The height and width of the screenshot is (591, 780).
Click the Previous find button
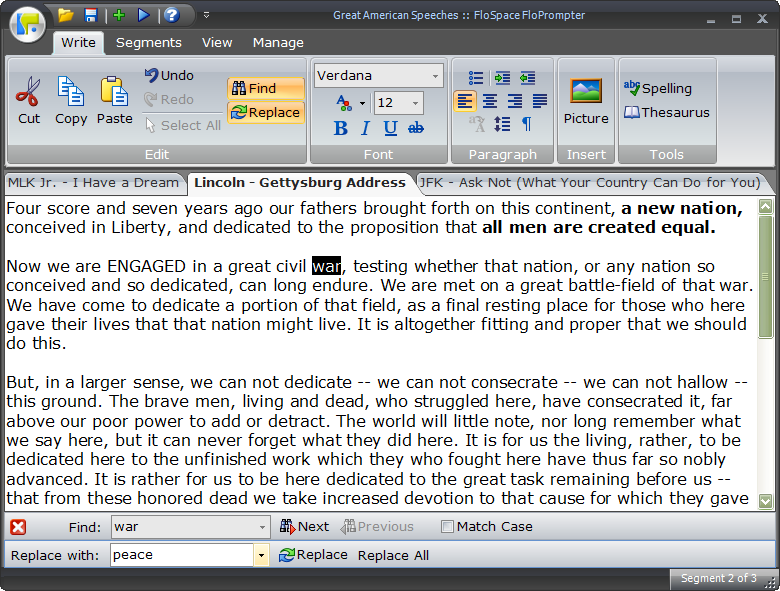click(377, 527)
